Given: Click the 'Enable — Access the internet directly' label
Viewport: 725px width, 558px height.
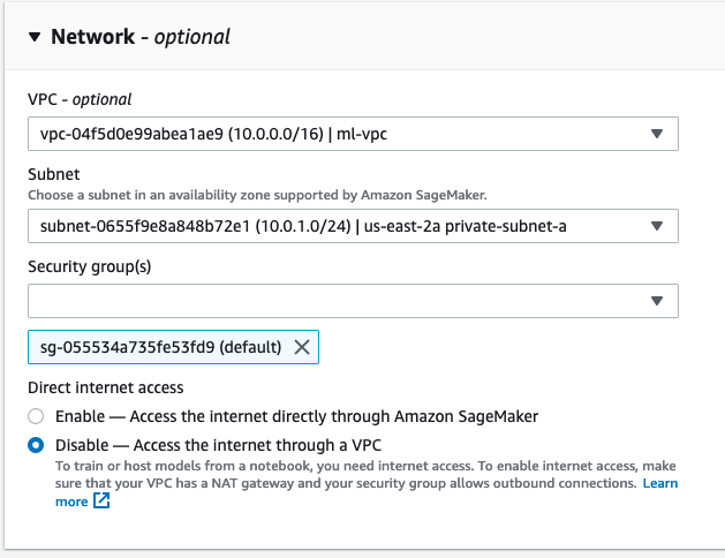Looking at the screenshot, I should [x=297, y=416].
